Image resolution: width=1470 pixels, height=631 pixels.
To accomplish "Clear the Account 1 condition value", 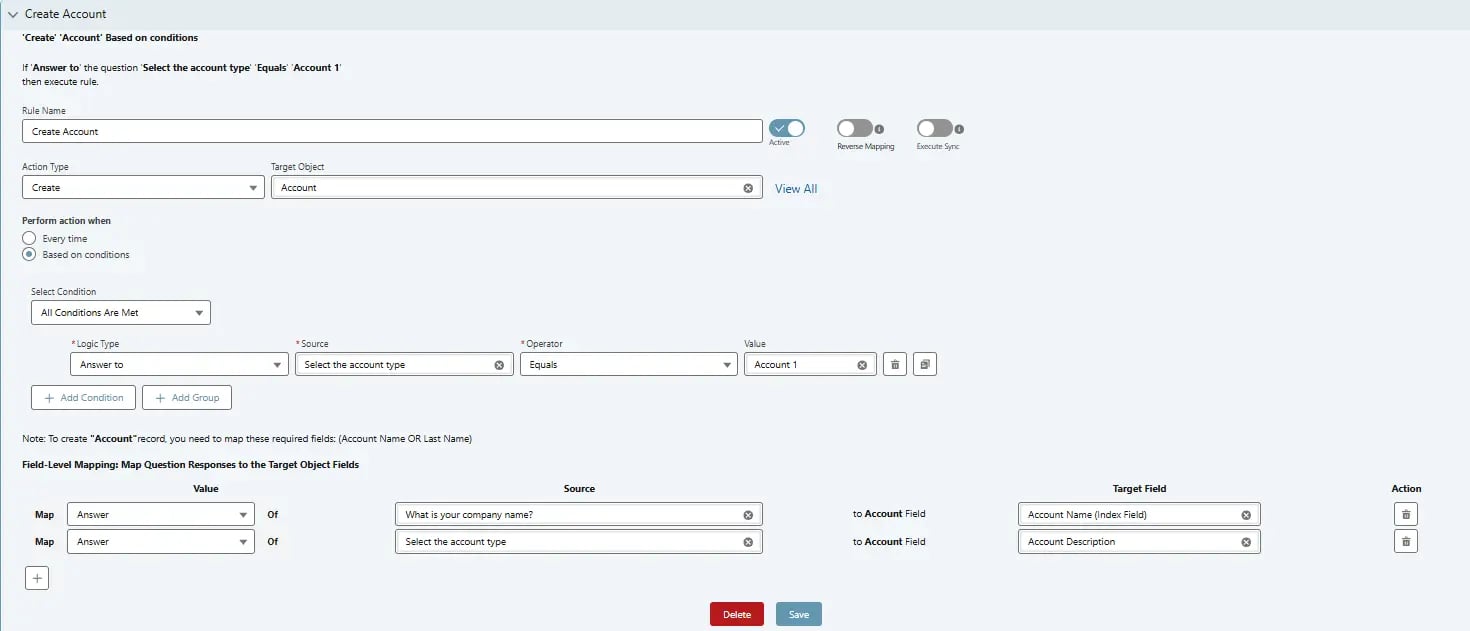I will [862, 365].
